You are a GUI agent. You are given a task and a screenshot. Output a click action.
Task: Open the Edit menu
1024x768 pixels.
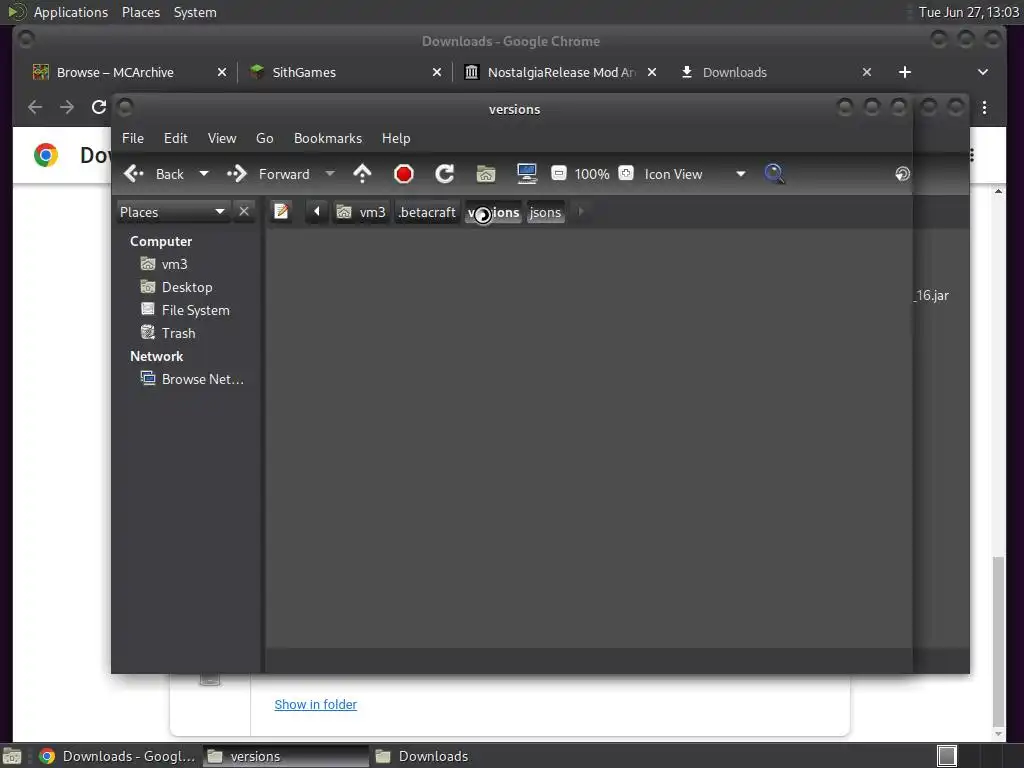click(175, 138)
